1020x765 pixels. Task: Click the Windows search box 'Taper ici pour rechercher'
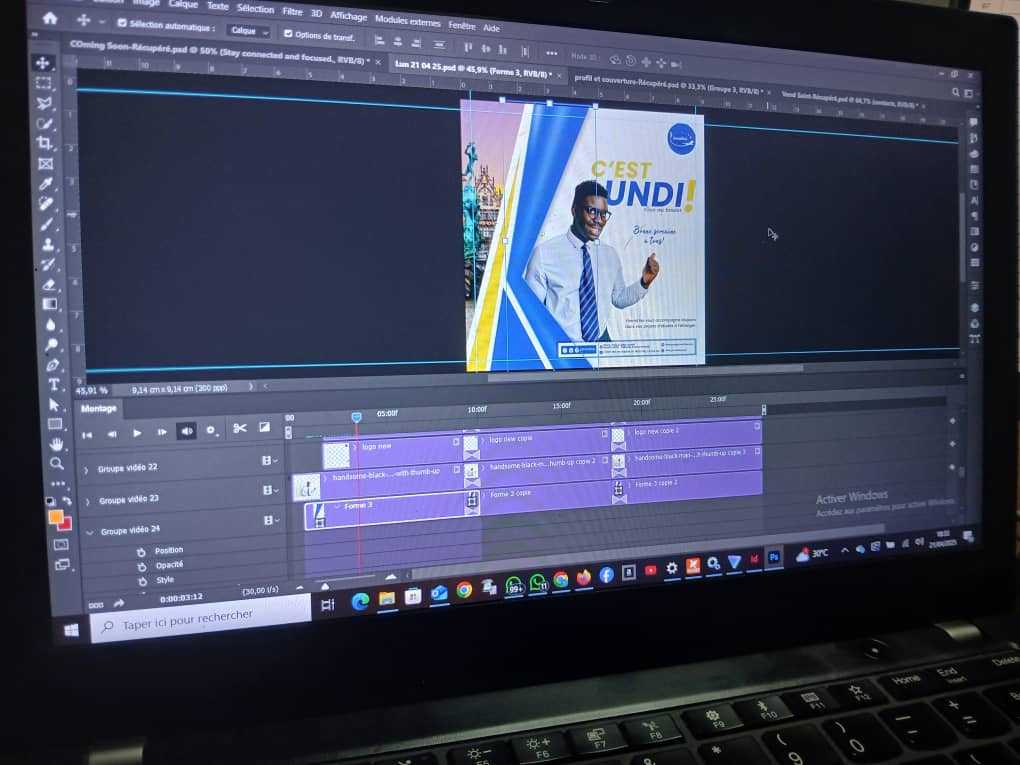coord(201,622)
